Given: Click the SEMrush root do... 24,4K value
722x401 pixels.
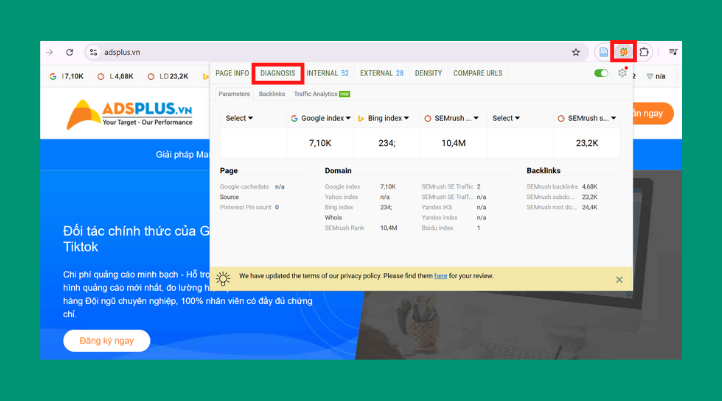Looking at the screenshot, I should pyautogui.click(x=590, y=208).
